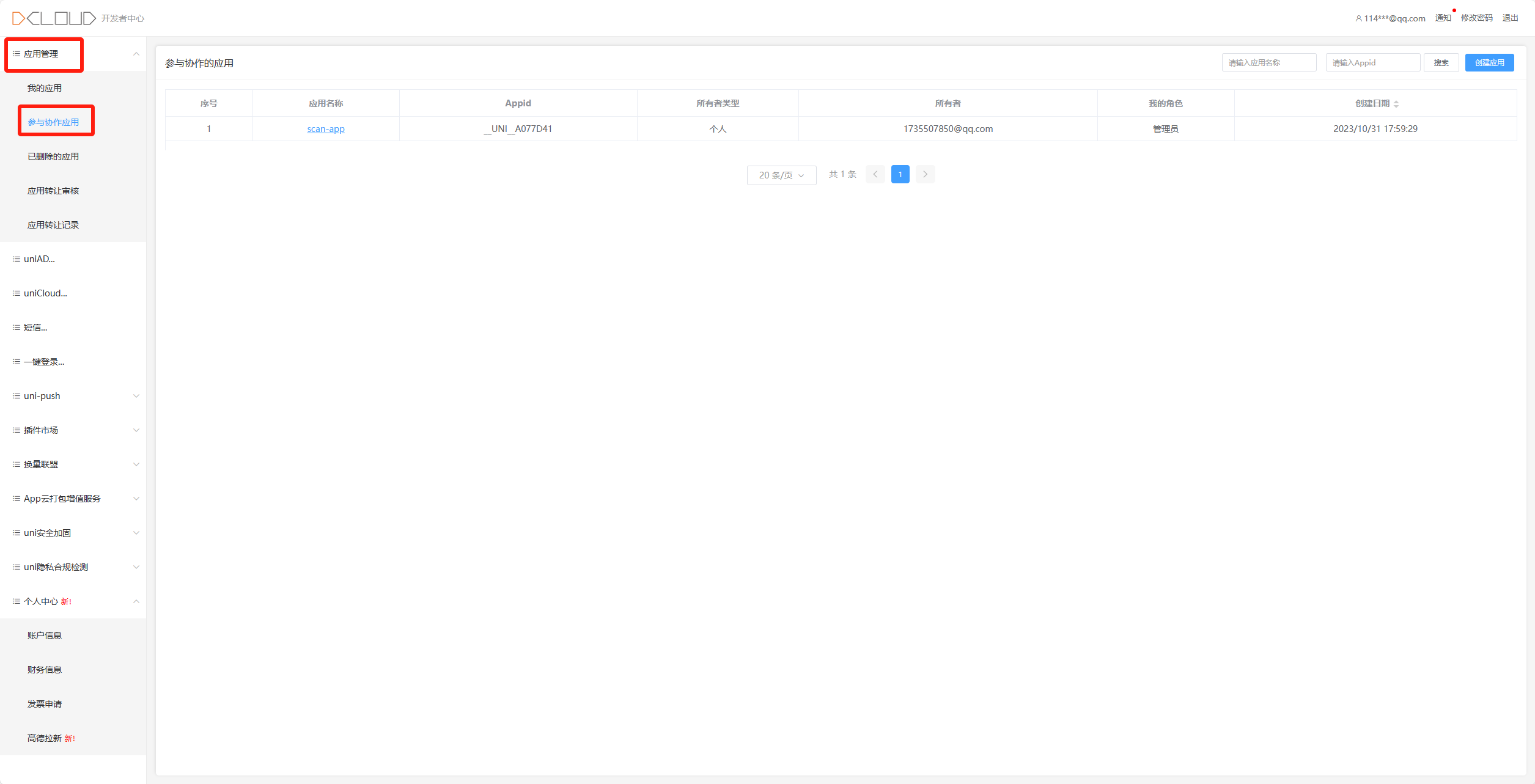Viewport: 1535px width, 784px height.
Task: Open the 20 条/页 page size dropdown
Action: point(781,175)
